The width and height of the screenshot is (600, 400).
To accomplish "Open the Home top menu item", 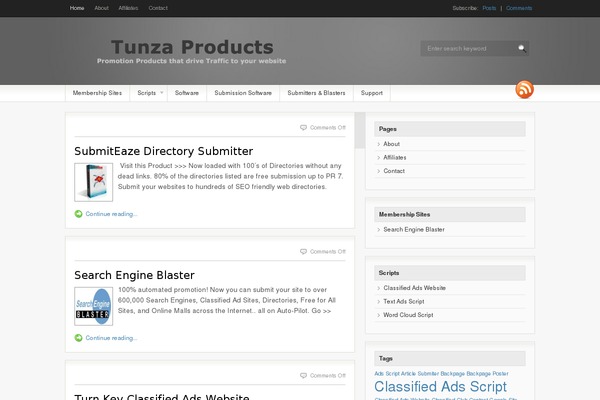I will pos(77,8).
